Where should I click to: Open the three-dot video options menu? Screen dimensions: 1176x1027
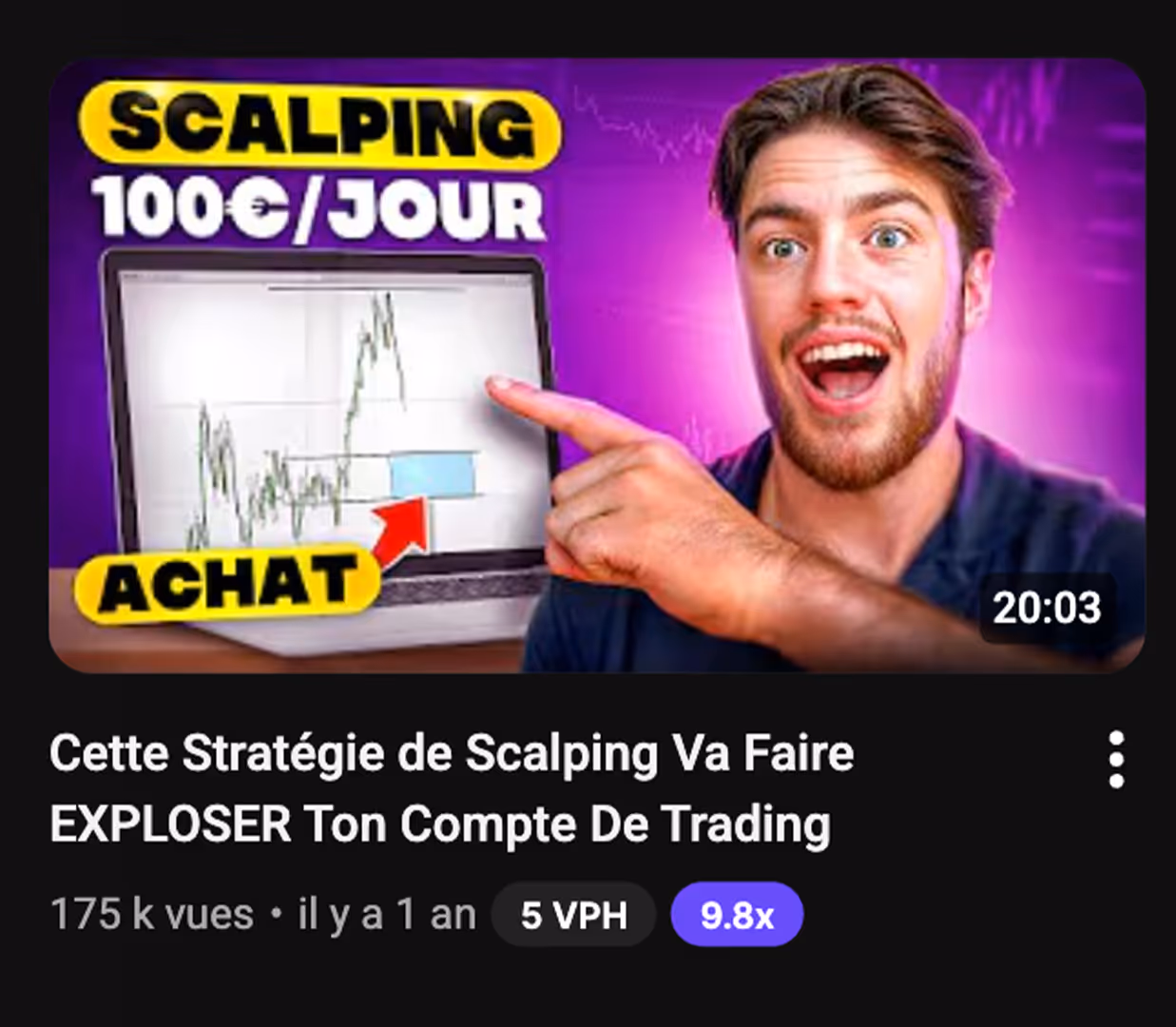click(x=1116, y=760)
